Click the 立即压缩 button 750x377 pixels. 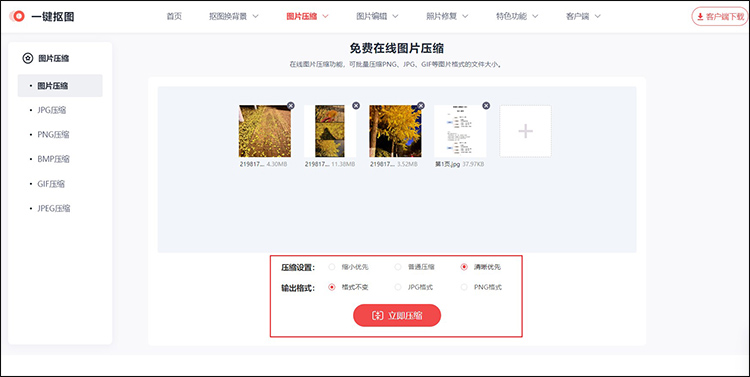pos(397,315)
